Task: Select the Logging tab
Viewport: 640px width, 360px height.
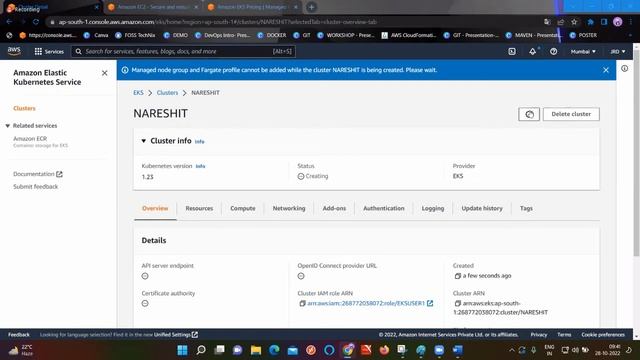Action: [x=433, y=208]
